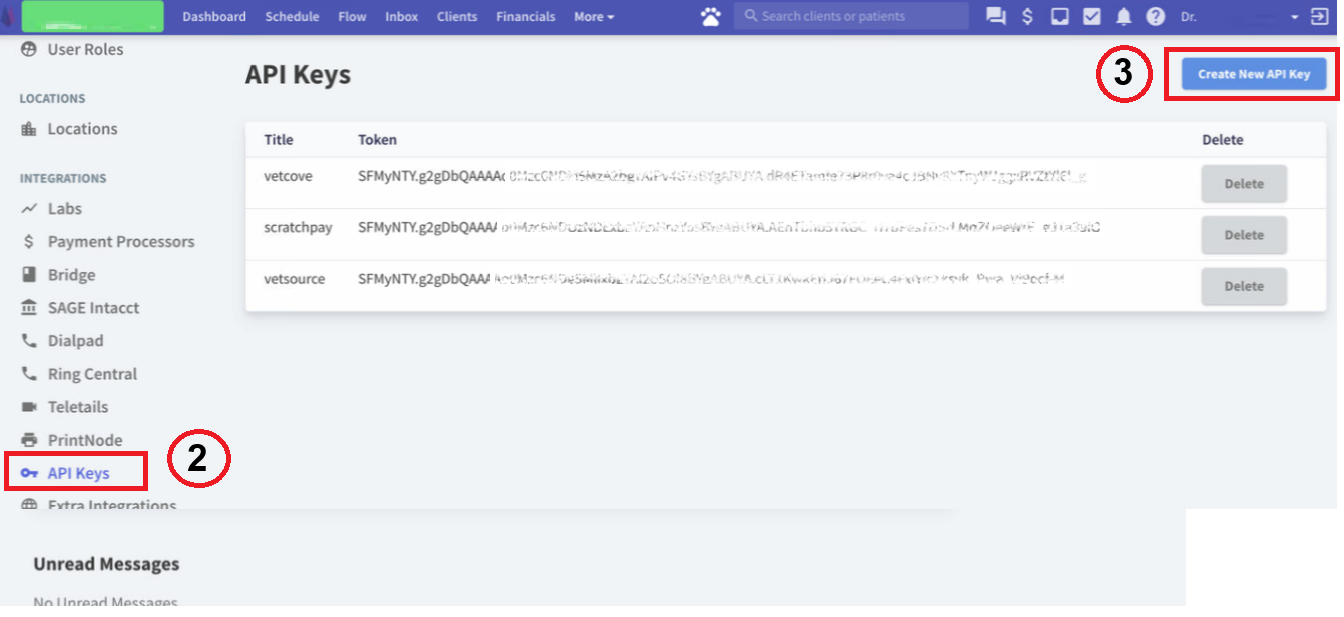Click the API Keys key icon
This screenshot has height=617, width=1344.
[29, 473]
